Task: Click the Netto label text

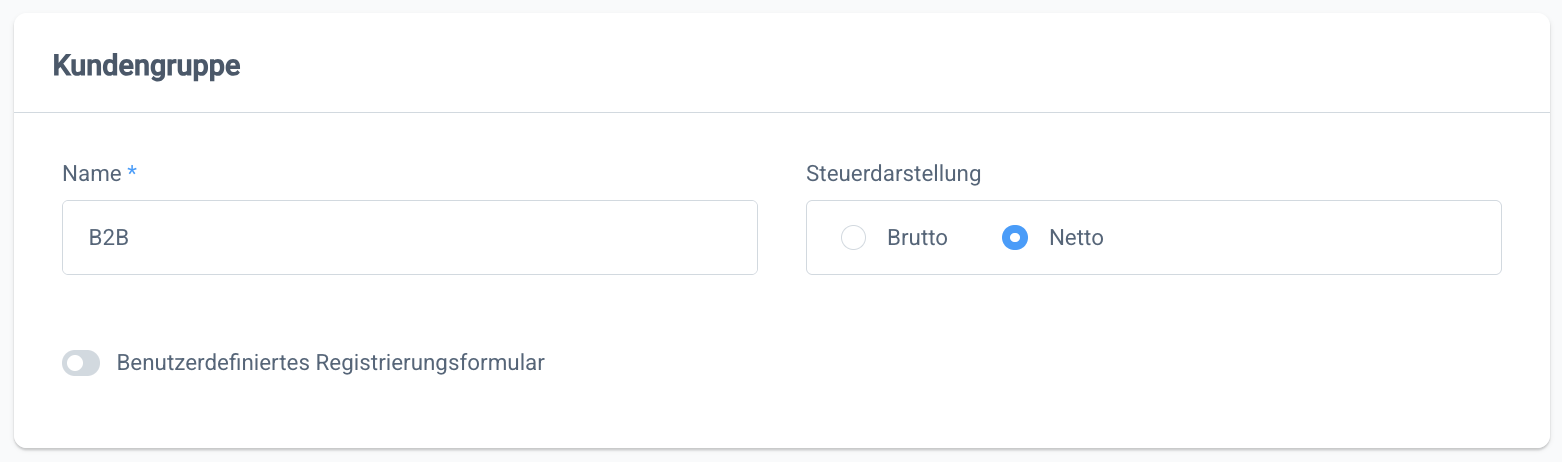Action: tap(1076, 238)
